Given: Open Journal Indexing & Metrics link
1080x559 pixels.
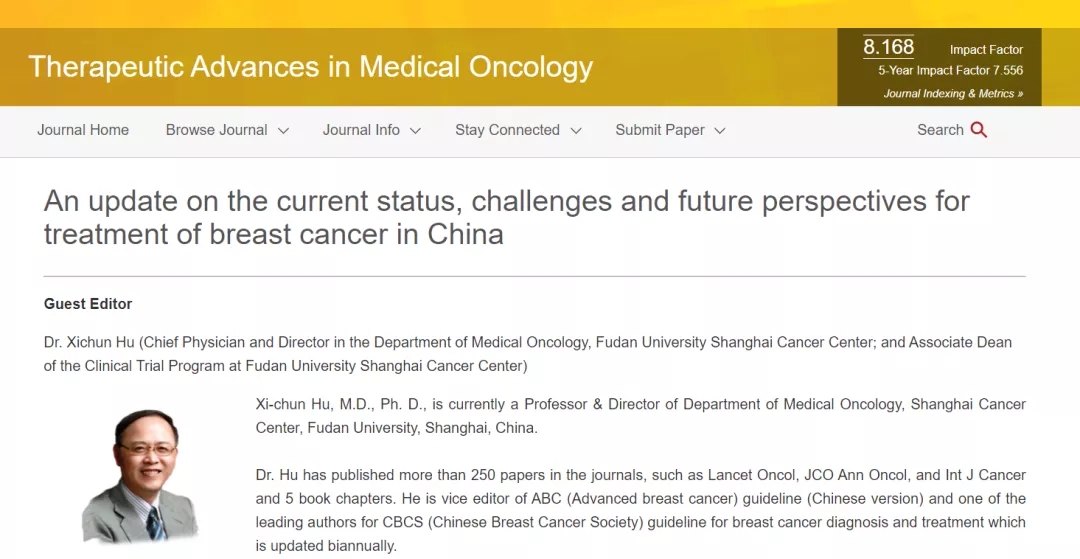Looking at the screenshot, I should [953, 94].
